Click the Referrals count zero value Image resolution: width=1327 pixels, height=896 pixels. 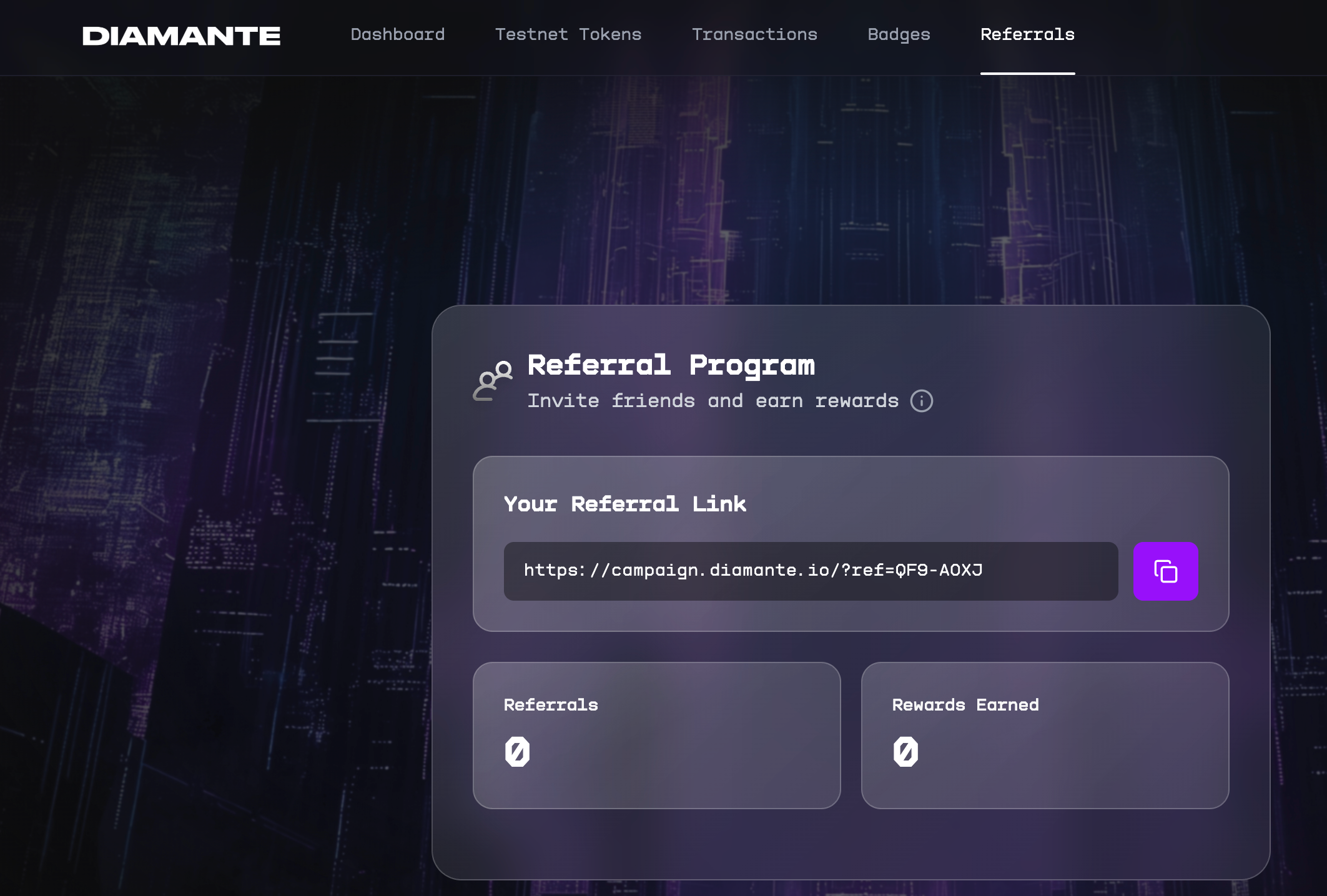tap(517, 751)
